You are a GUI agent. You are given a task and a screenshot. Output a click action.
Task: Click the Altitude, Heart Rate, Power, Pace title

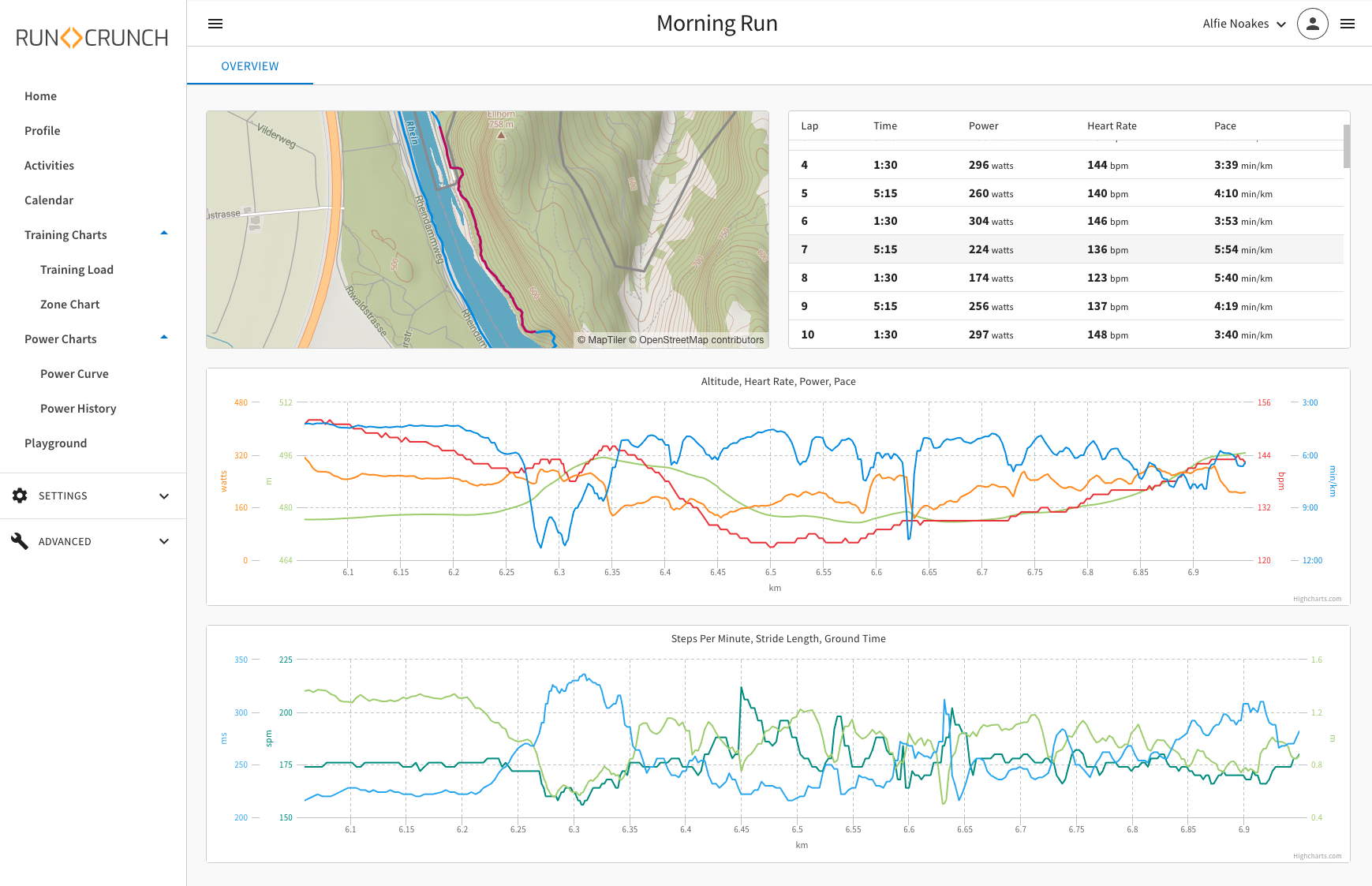tap(779, 382)
